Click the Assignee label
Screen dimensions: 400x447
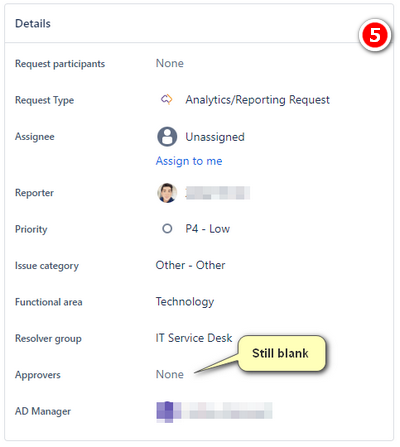(35, 137)
